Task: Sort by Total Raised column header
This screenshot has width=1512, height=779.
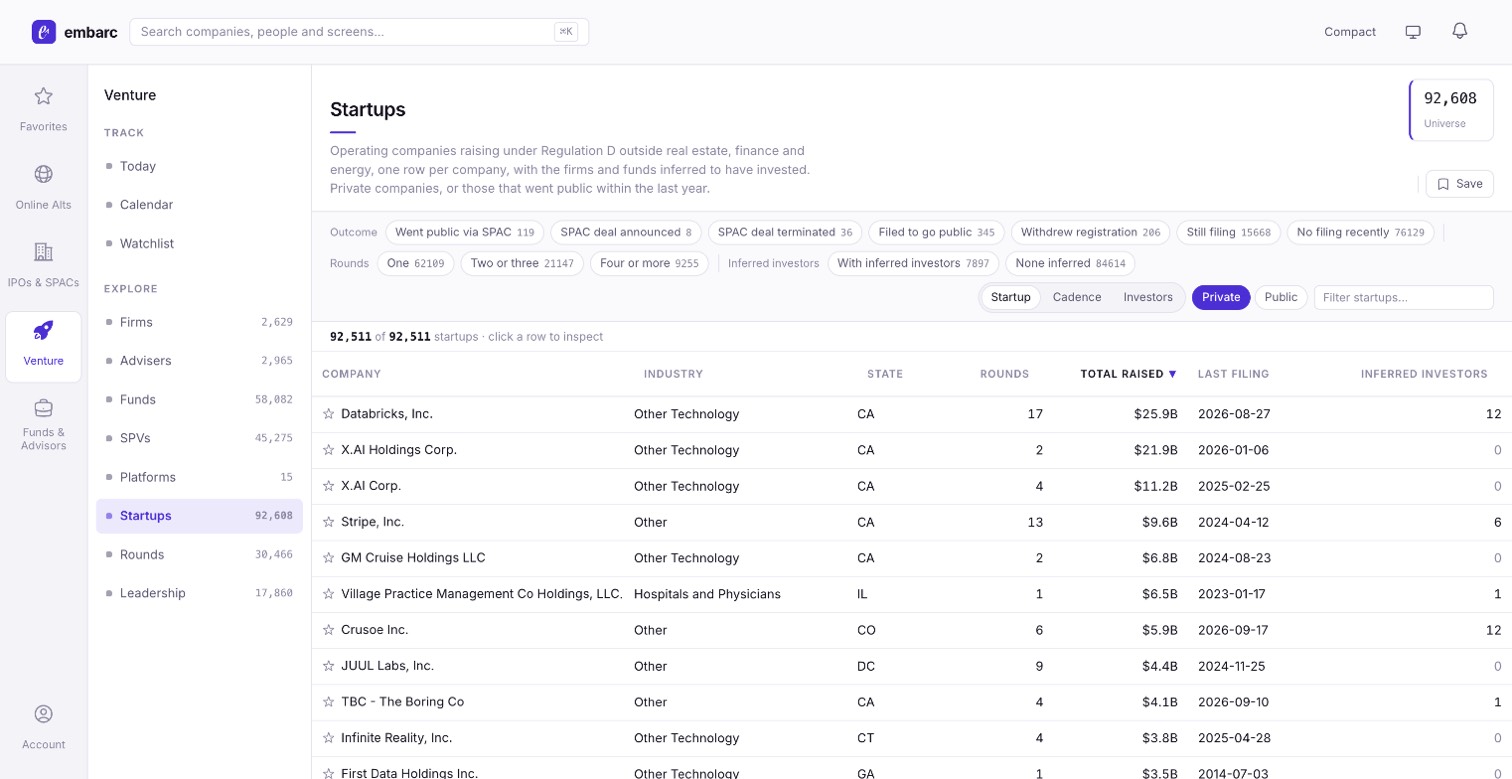Action: 1128,374
